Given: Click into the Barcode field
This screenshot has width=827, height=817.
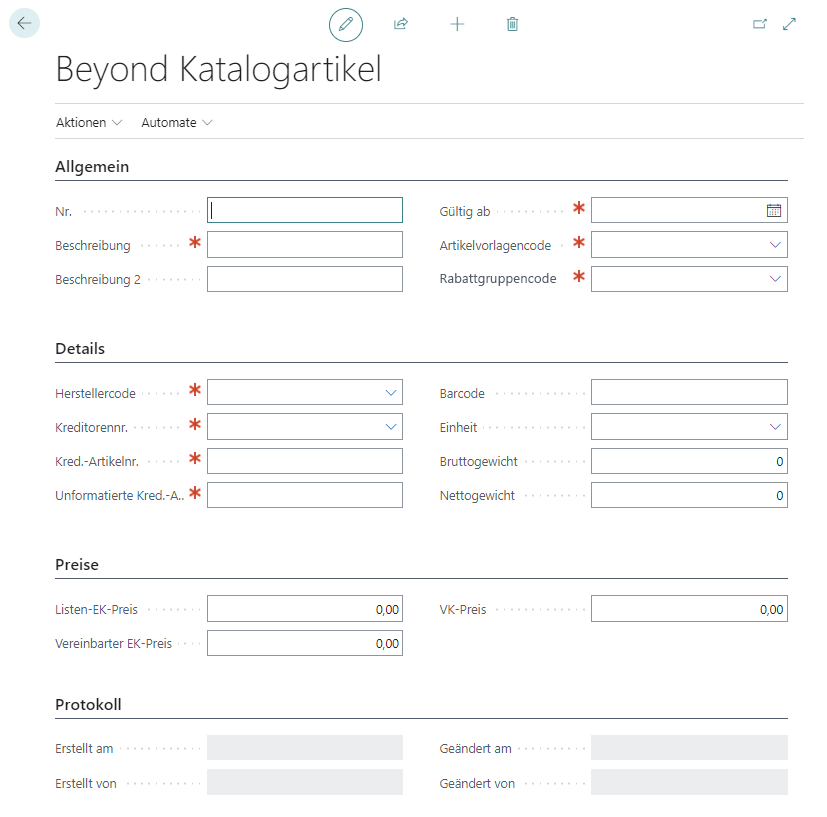Looking at the screenshot, I should (x=689, y=392).
